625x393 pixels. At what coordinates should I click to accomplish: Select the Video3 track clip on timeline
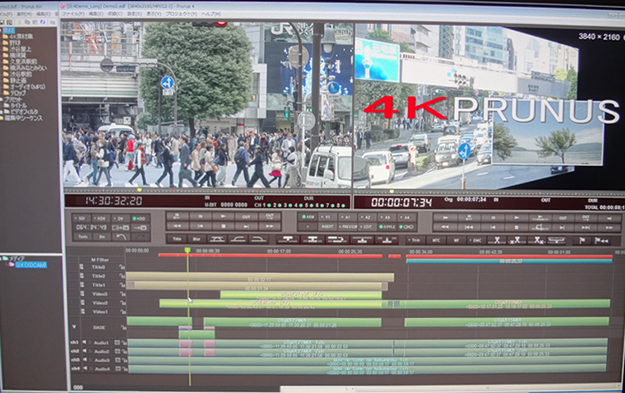click(x=301, y=295)
